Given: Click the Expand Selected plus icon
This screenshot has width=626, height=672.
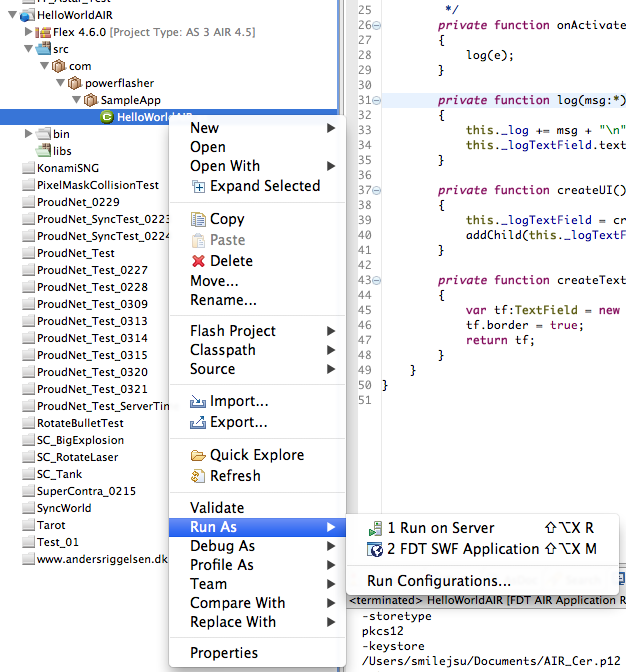Looking at the screenshot, I should pyautogui.click(x=198, y=186).
